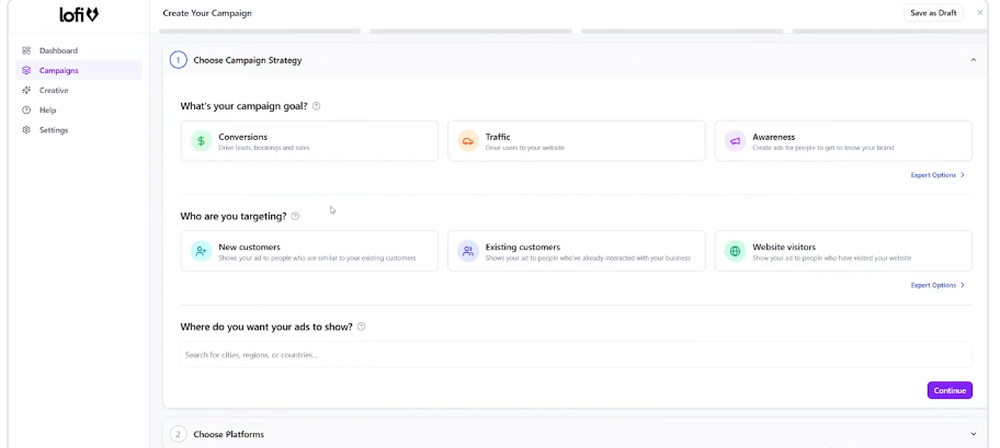Click the Traffic car icon
The height and width of the screenshot is (448, 1000).
click(x=467, y=141)
